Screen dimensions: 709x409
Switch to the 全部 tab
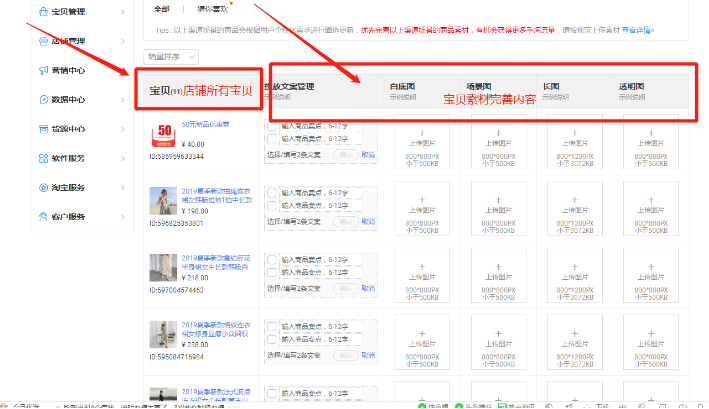pyautogui.click(x=162, y=9)
